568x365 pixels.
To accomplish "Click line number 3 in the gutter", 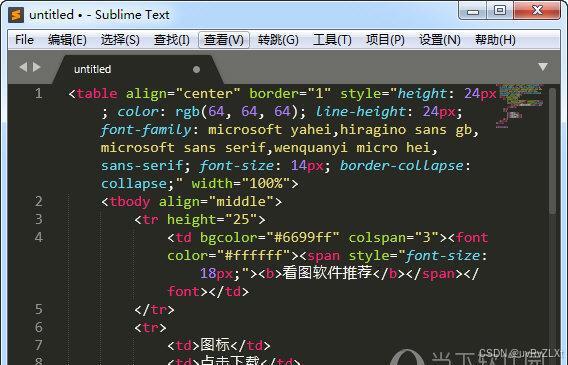I will 38,219.
